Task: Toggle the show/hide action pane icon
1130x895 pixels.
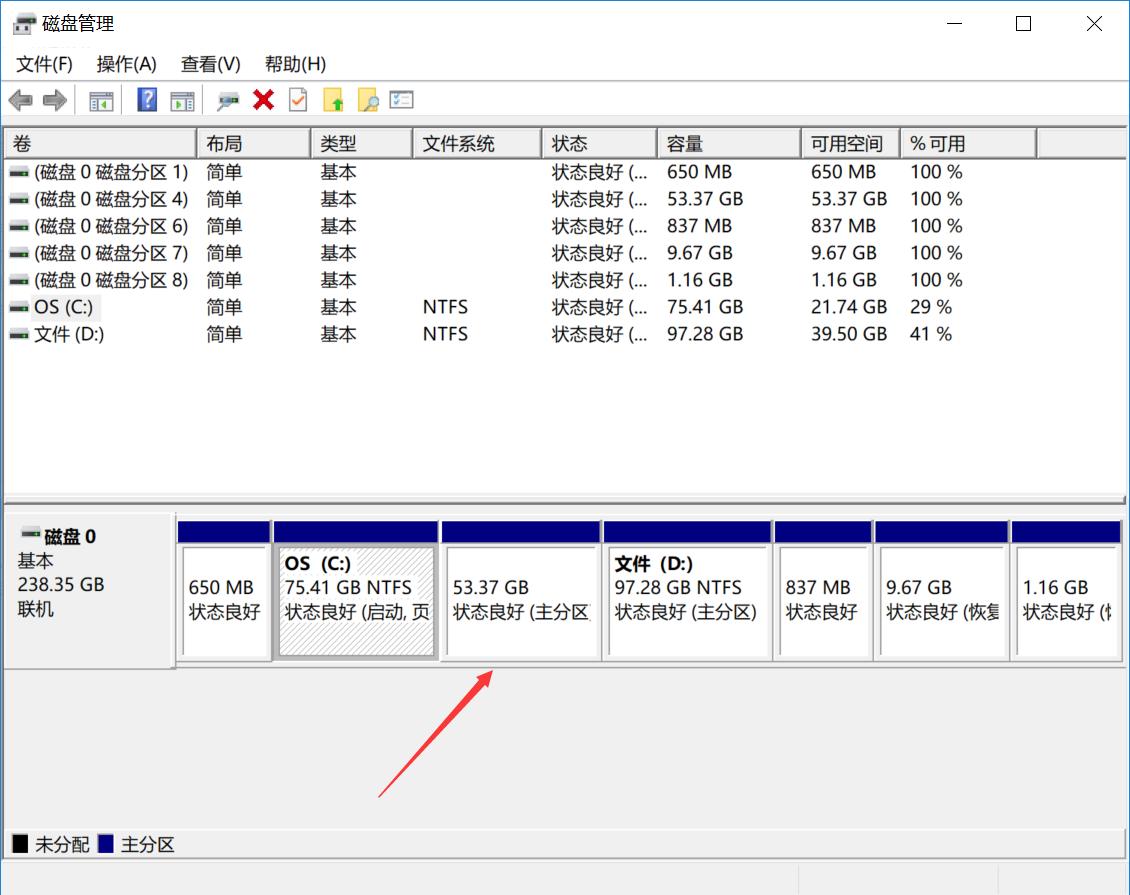Action: point(181,100)
